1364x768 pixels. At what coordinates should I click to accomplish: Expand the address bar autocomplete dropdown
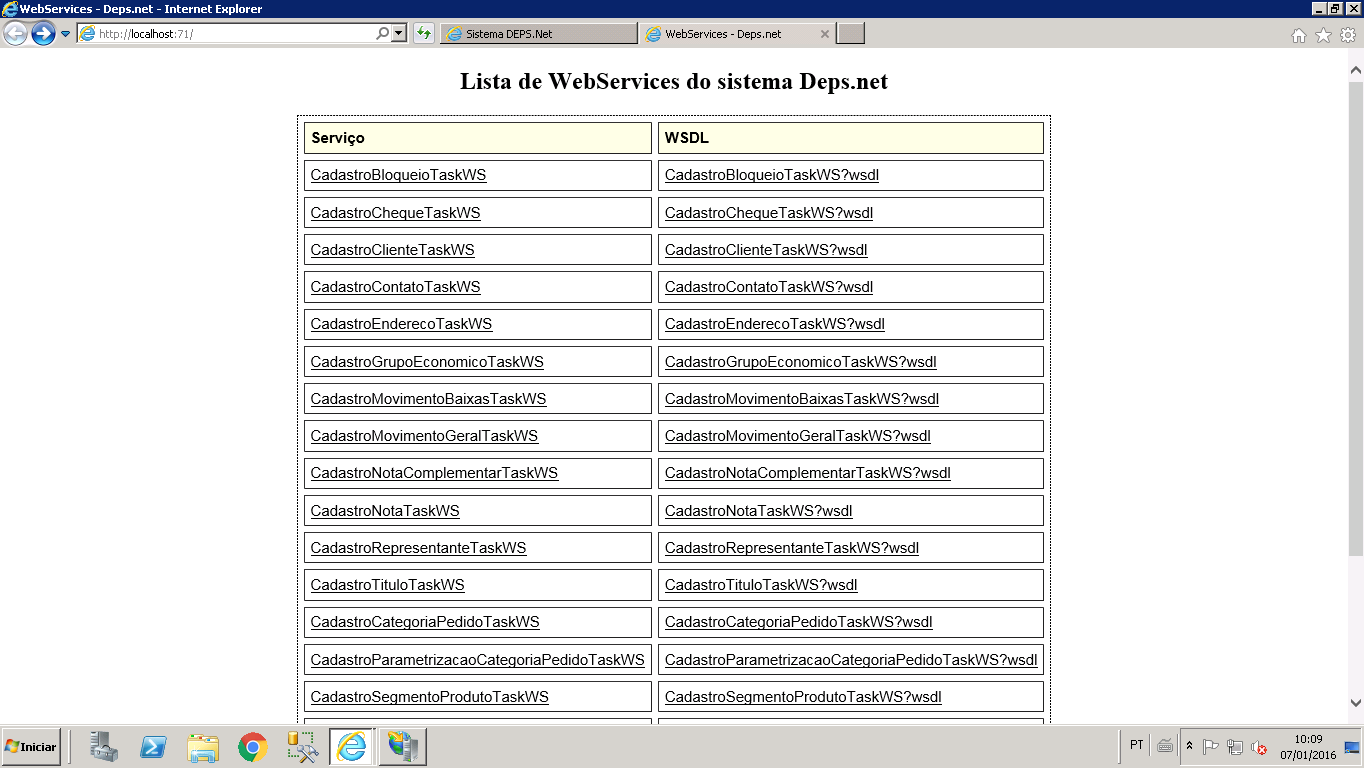coord(399,33)
